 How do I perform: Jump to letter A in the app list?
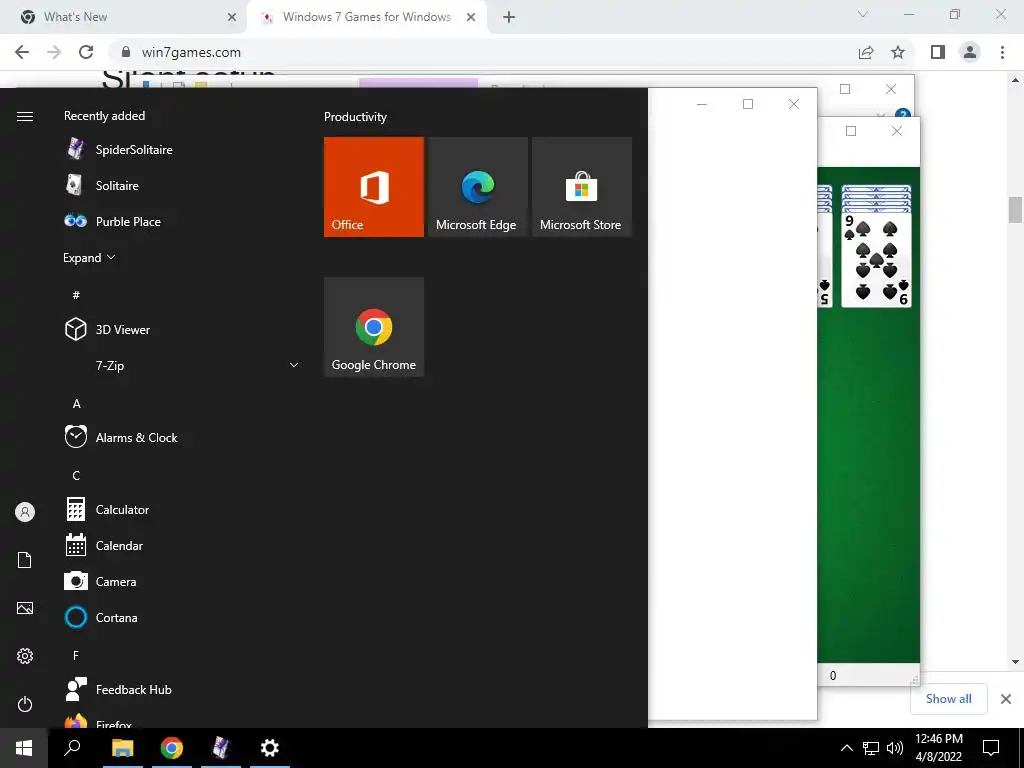76,404
